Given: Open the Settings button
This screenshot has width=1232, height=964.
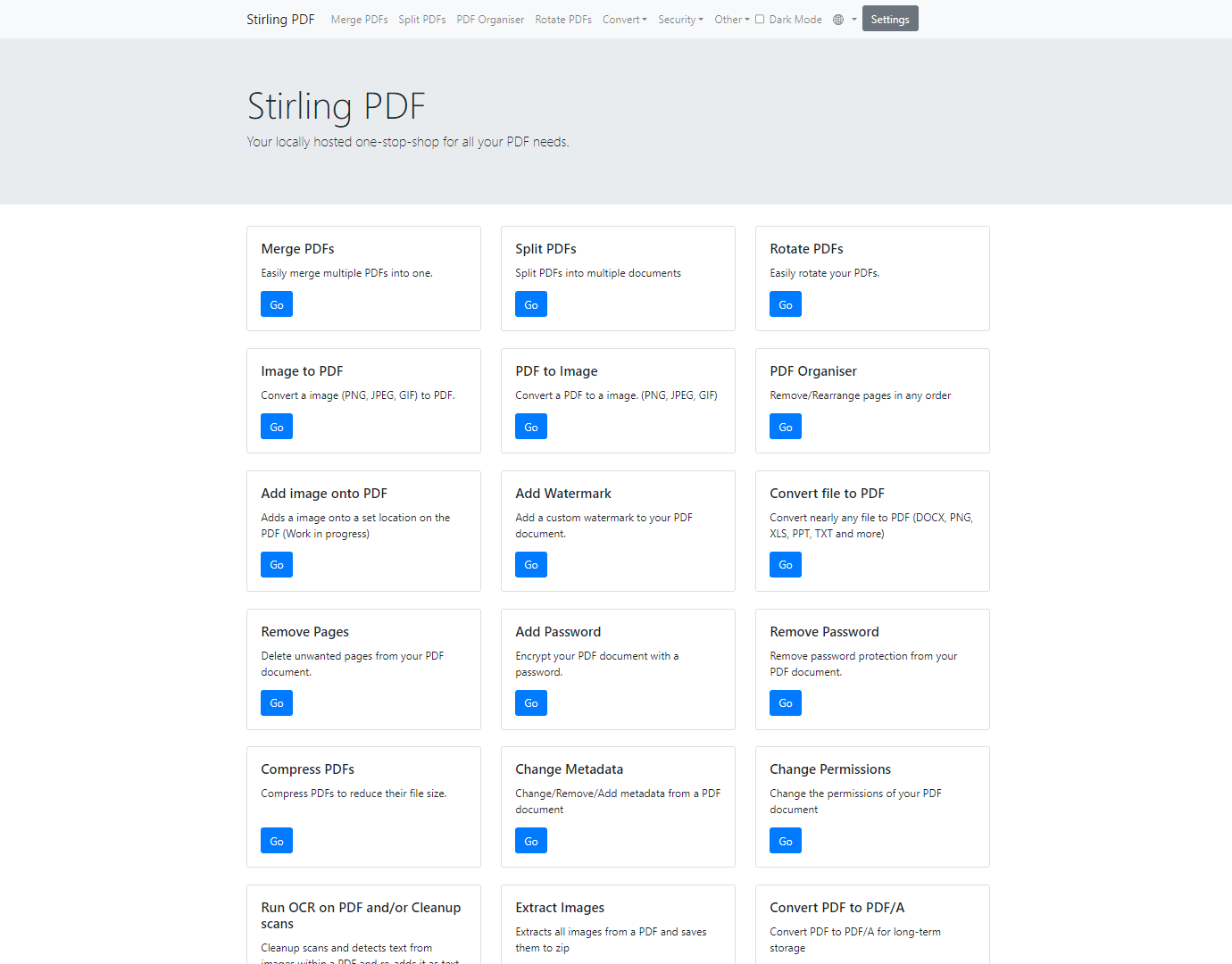Looking at the screenshot, I should pyautogui.click(x=890, y=19).
